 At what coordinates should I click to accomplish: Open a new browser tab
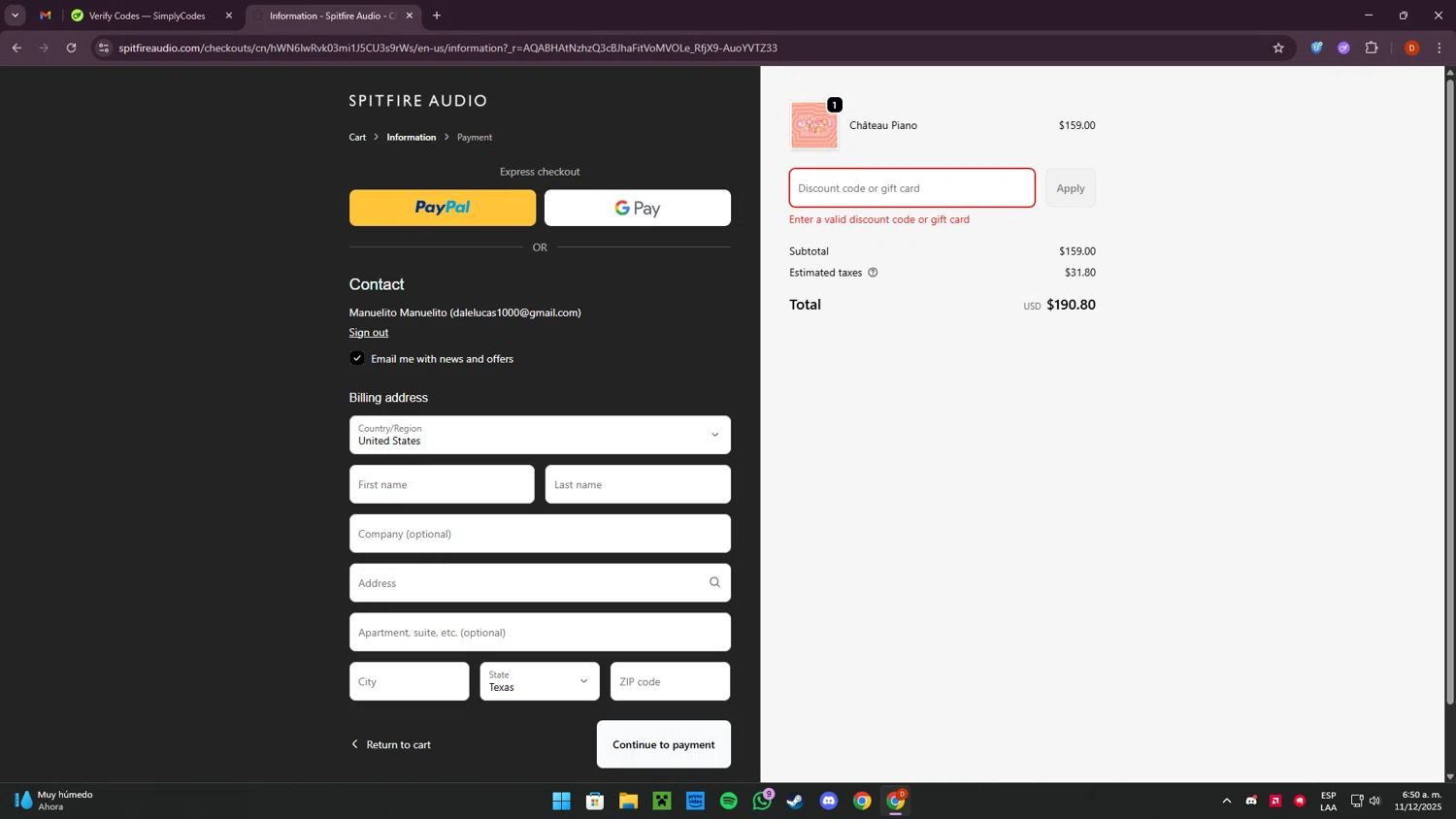(x=437, y=16)
